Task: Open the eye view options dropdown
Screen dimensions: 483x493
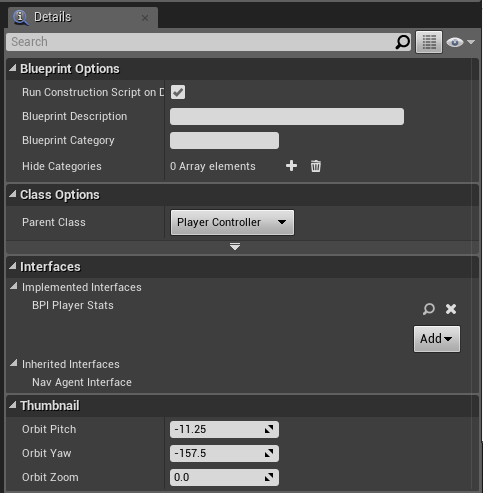Action: coord(461,42)
